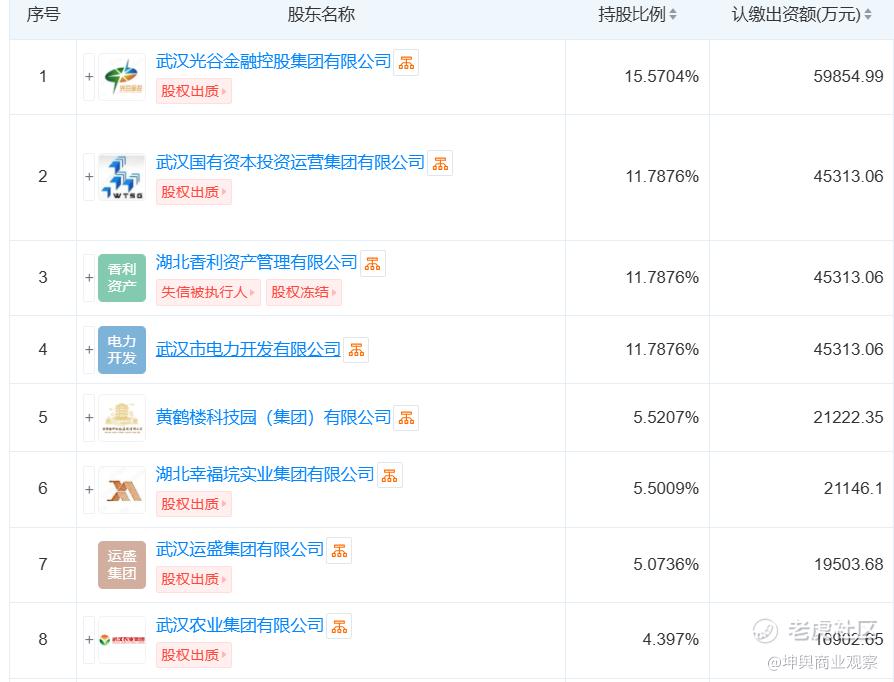
Task: Open equity structure icon for 湖北香利资产管理有限公司
Action: click(373, 264)
